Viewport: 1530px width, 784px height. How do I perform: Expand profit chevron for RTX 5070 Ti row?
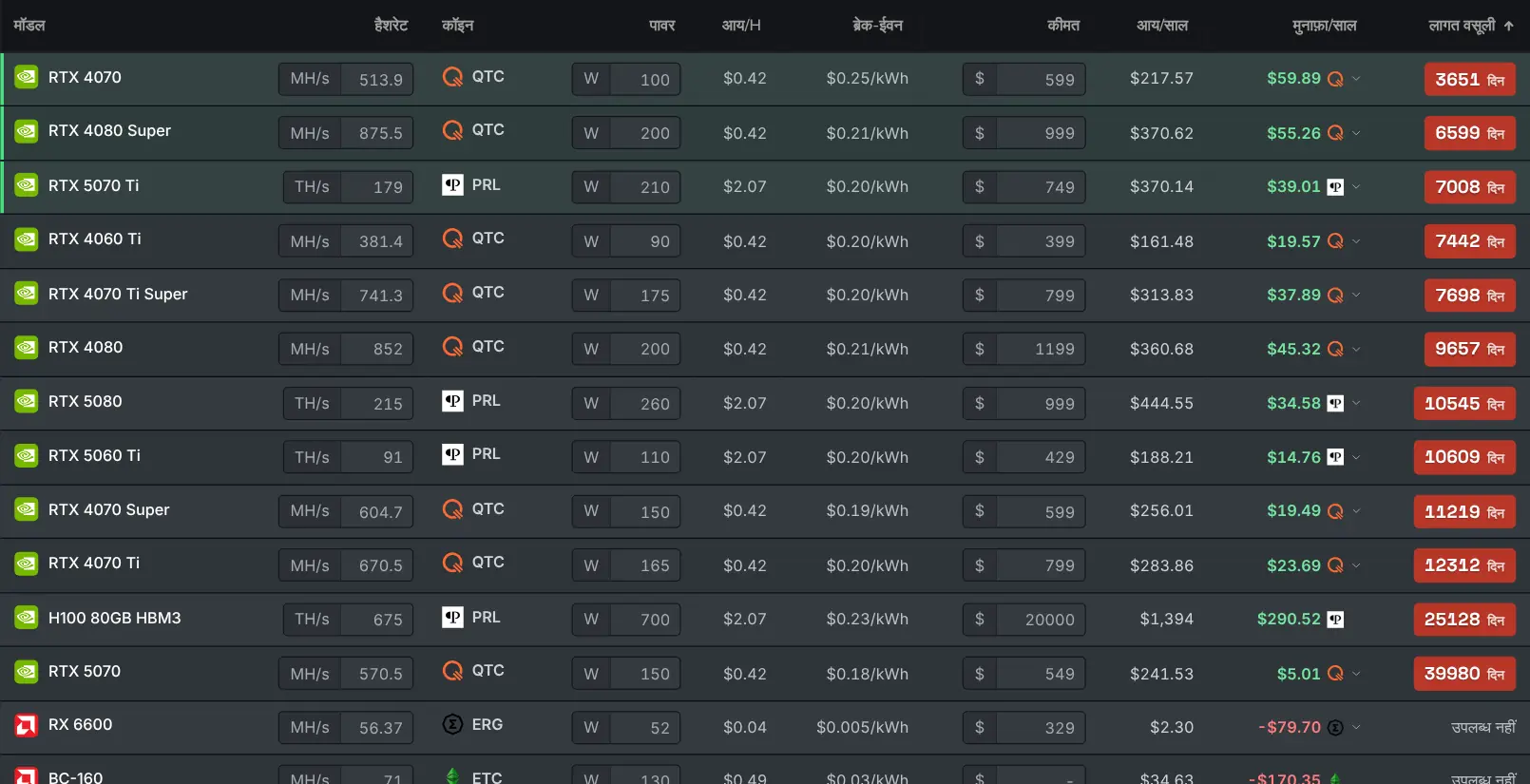pos(1356,187)
